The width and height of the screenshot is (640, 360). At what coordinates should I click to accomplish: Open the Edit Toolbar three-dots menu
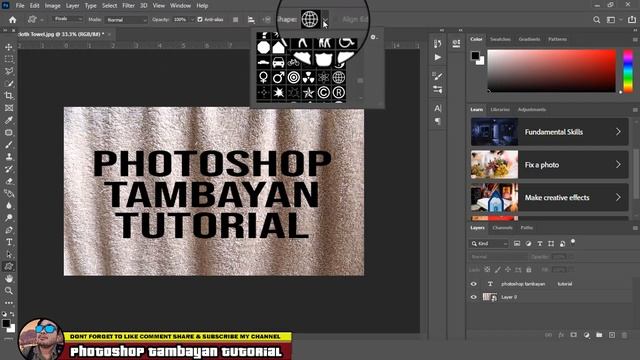9,303
